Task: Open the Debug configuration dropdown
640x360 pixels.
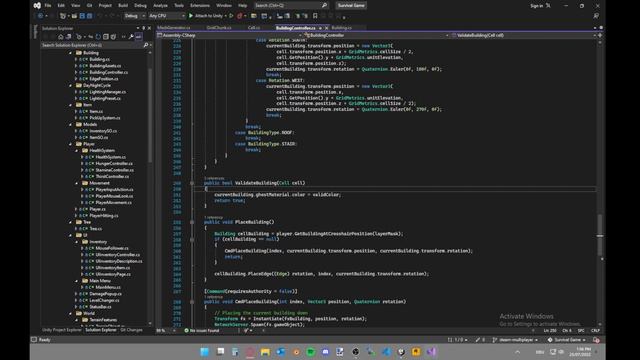Action: coord(135,16)
